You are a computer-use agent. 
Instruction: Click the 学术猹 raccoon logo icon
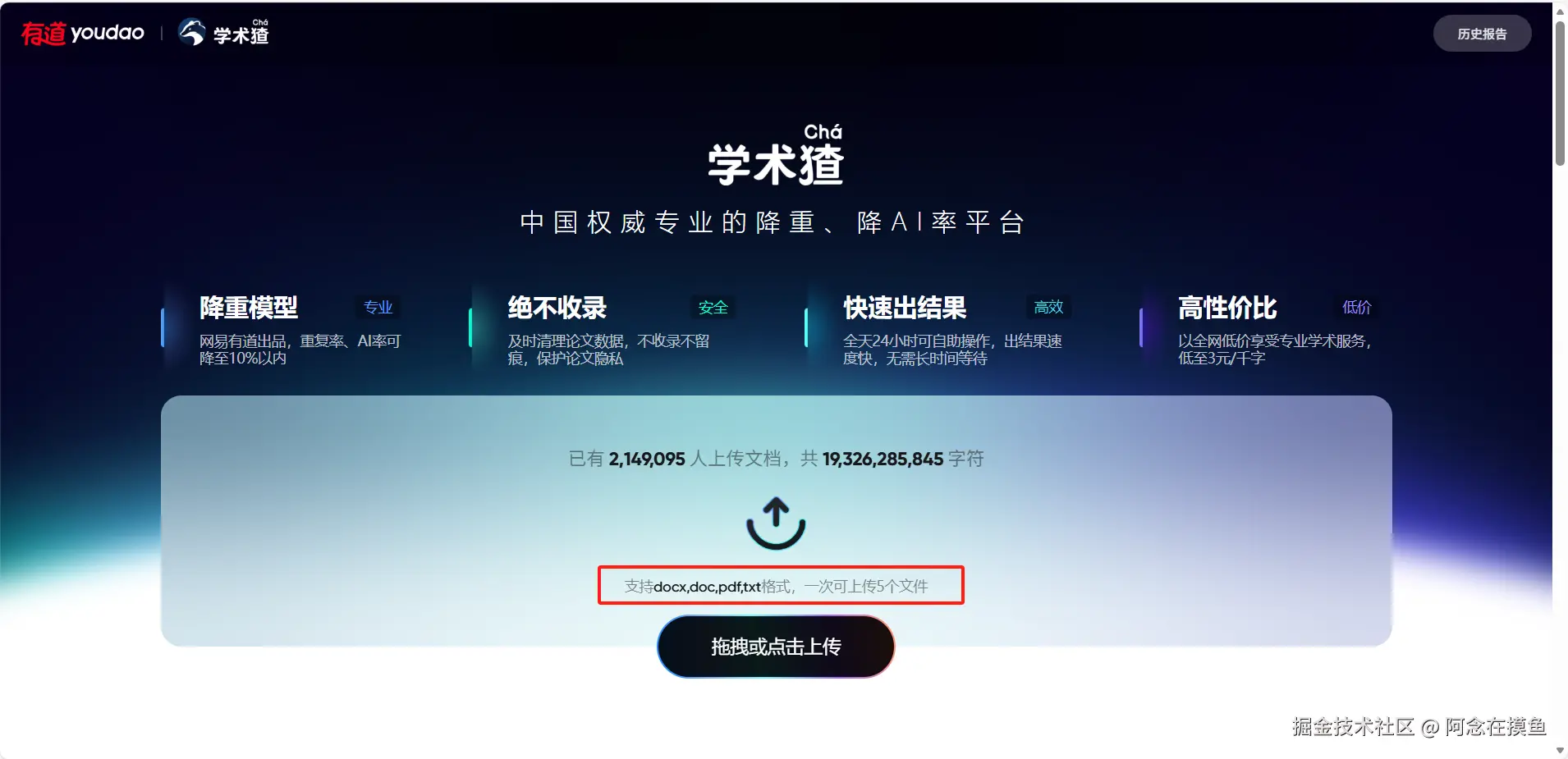(x=191, y=32)
